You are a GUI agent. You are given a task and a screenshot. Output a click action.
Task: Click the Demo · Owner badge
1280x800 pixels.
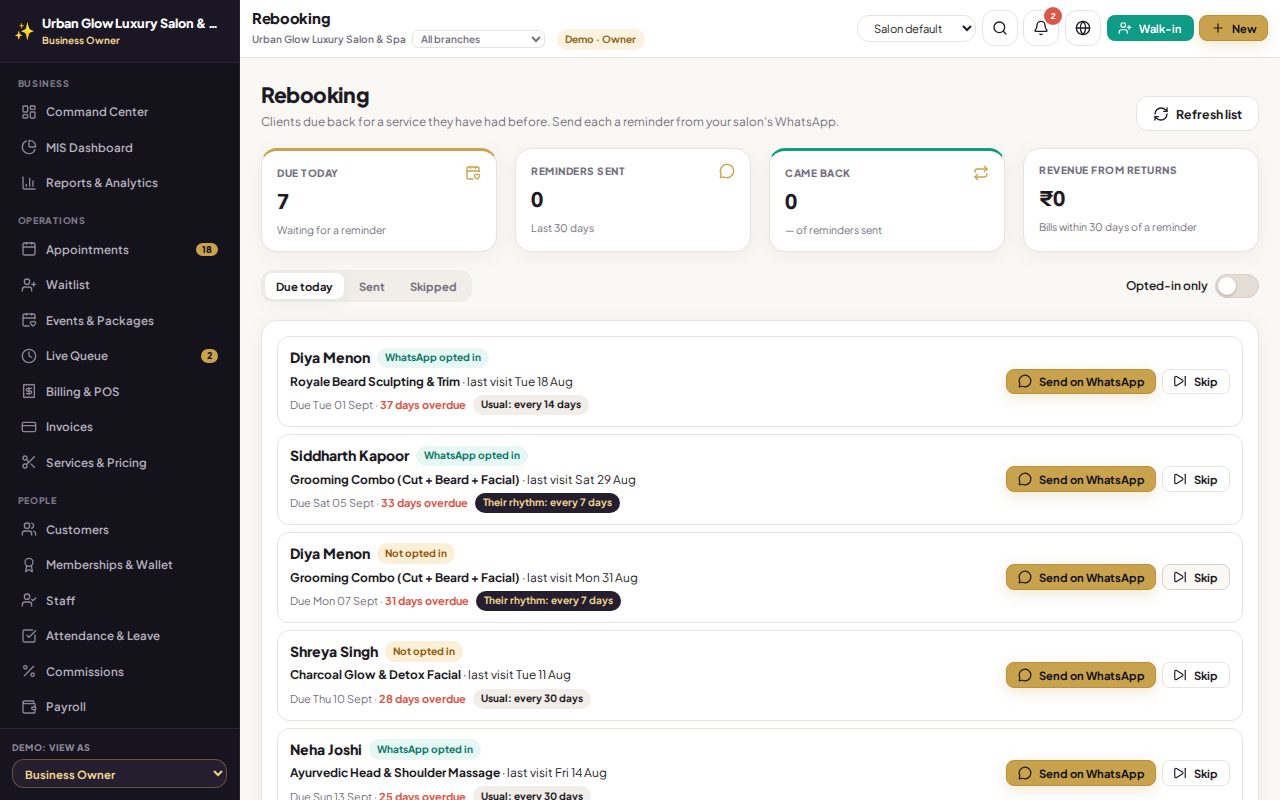pyautogui.click(x=601, y=39)
